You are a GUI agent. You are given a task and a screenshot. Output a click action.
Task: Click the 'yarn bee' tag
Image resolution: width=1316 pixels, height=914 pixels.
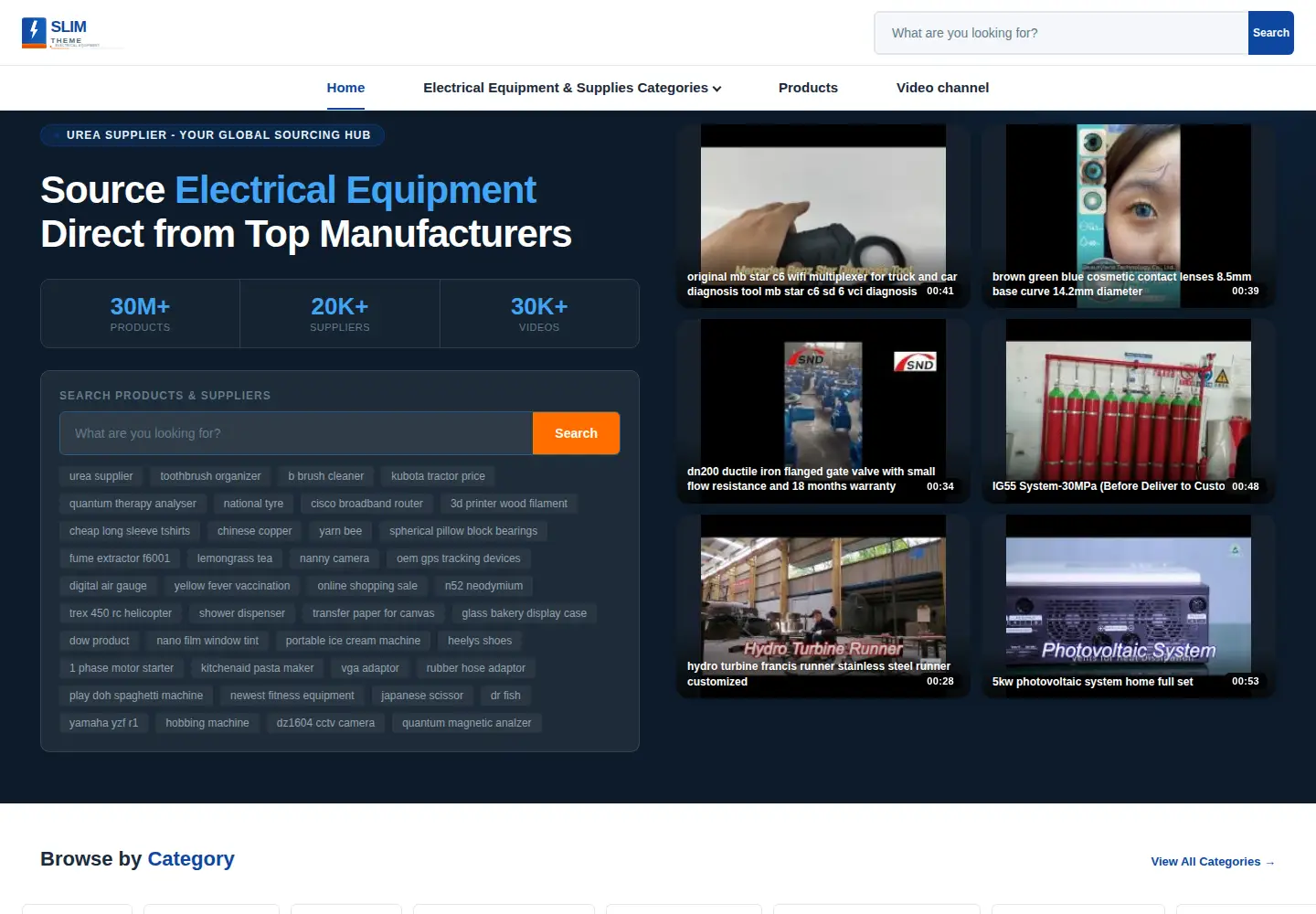coord(340,531)
